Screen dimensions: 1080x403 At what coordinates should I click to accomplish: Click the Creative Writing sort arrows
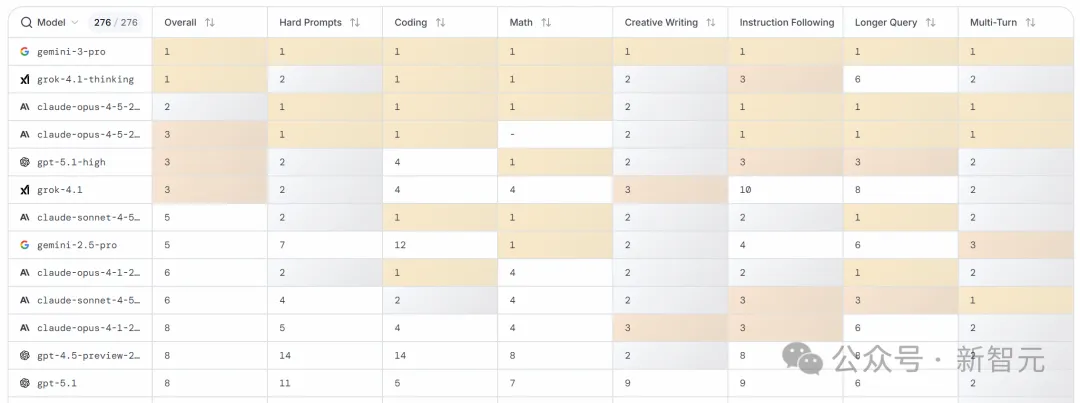tap(711, 22)
